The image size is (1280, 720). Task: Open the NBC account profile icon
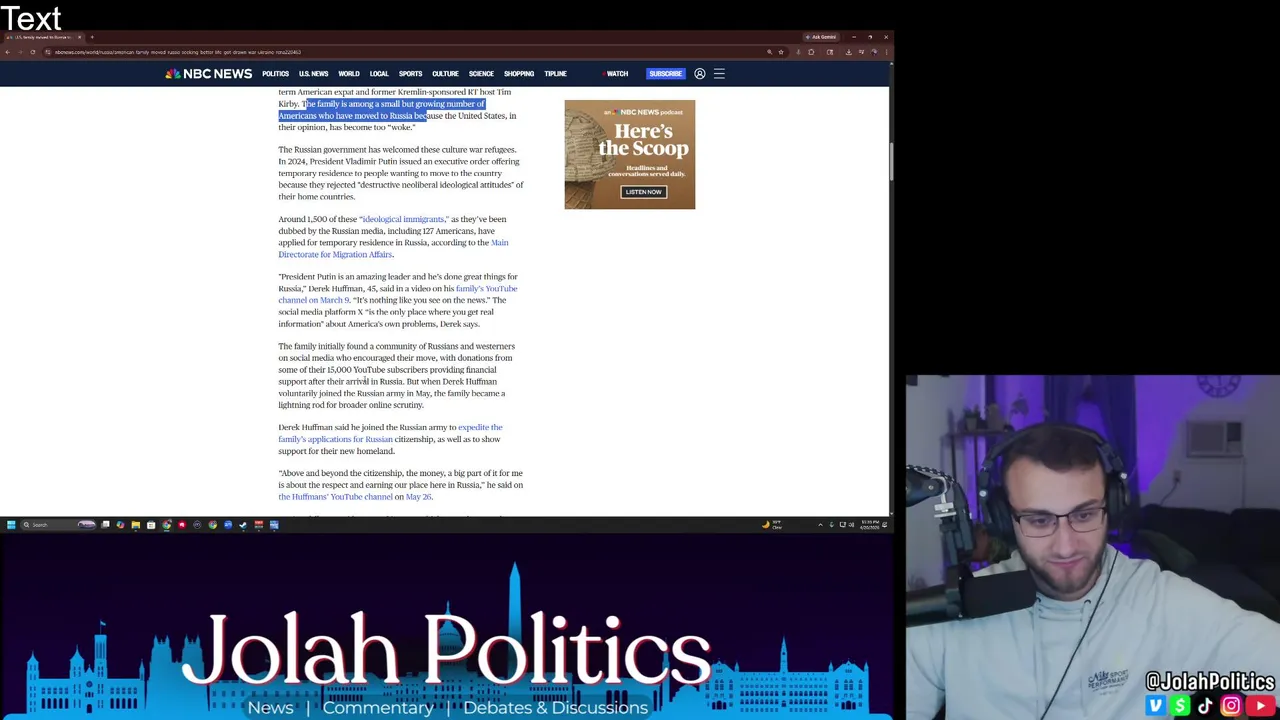point(700,74)
